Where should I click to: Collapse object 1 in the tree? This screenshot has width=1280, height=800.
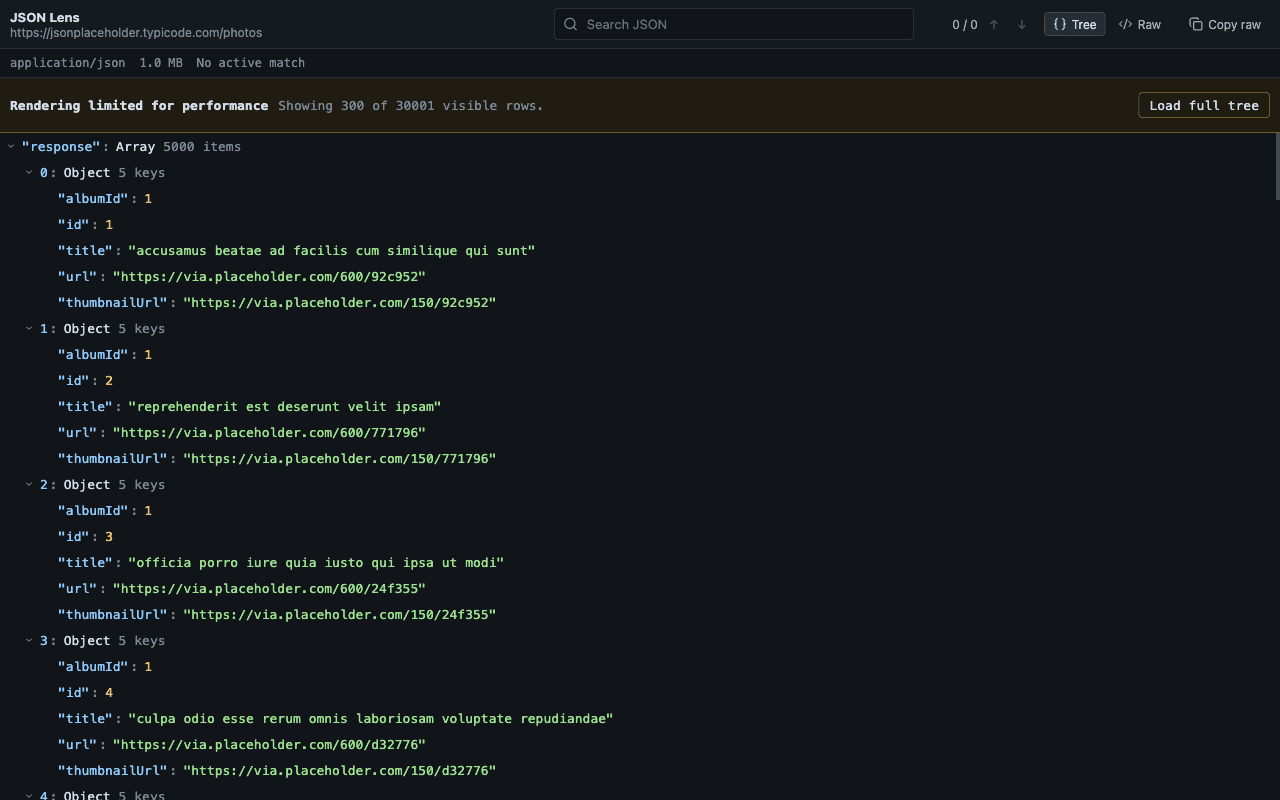point(29,328)
